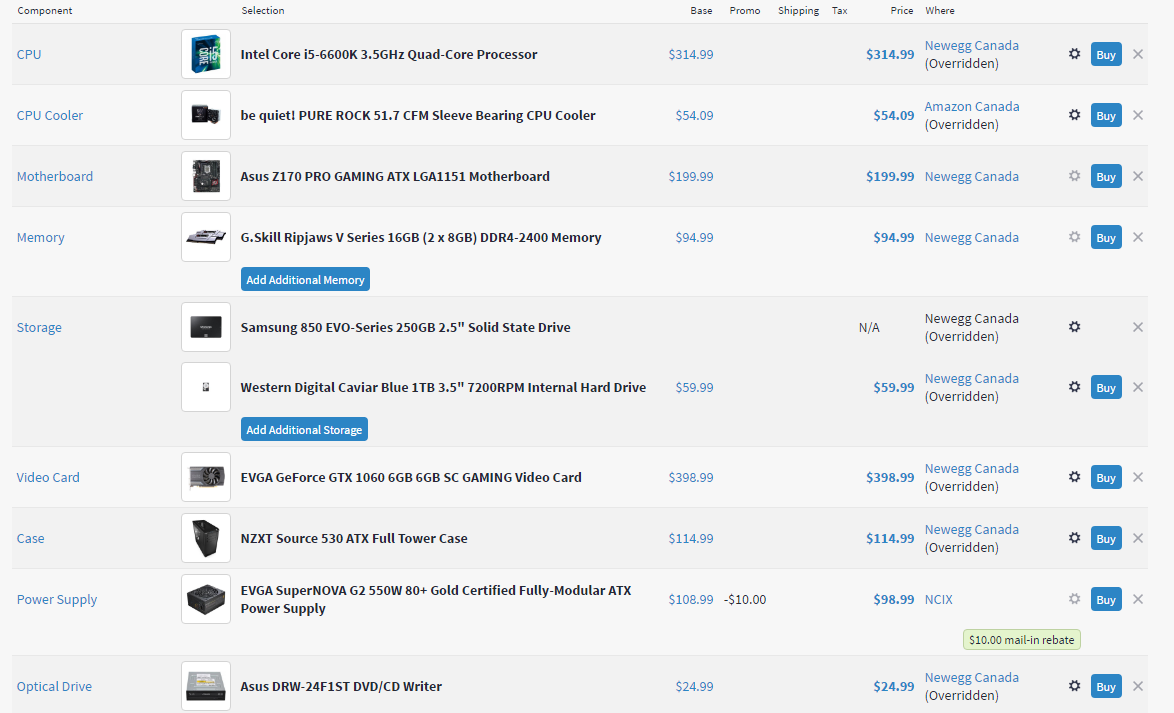Screen dimensions: 1174x713
Task: Open the Motherboard component link
Action: [55, 176]
